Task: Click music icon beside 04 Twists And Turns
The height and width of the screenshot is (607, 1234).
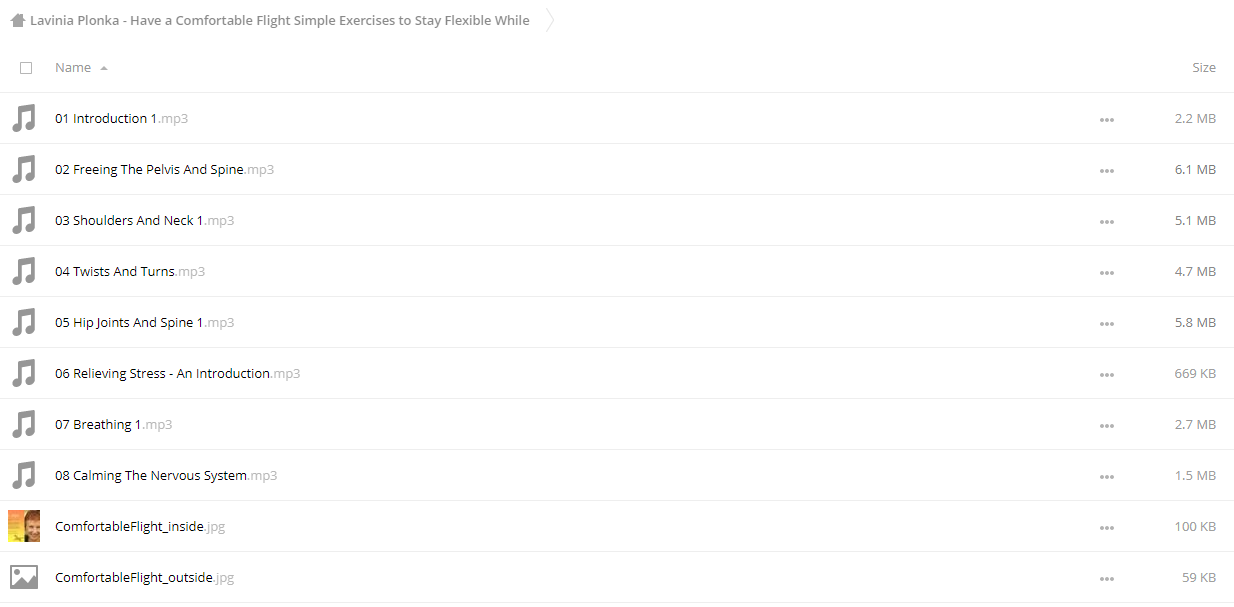Action: coord(23,272)
